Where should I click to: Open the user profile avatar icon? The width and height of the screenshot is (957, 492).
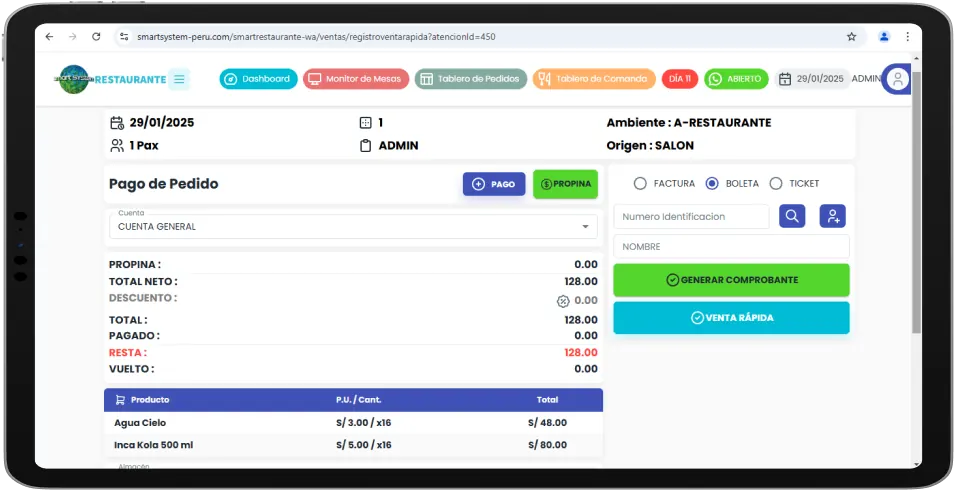click(x=897, y=79)
